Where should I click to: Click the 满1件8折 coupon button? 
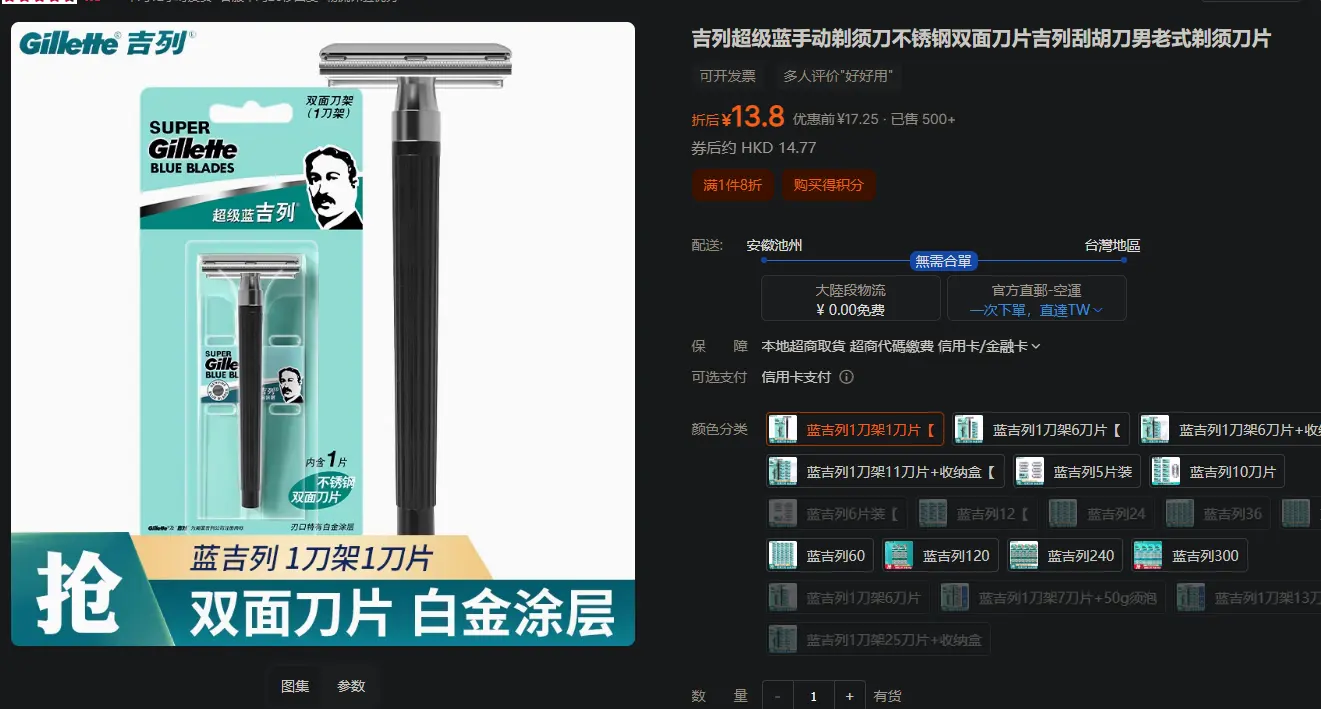tap(732, 185)
